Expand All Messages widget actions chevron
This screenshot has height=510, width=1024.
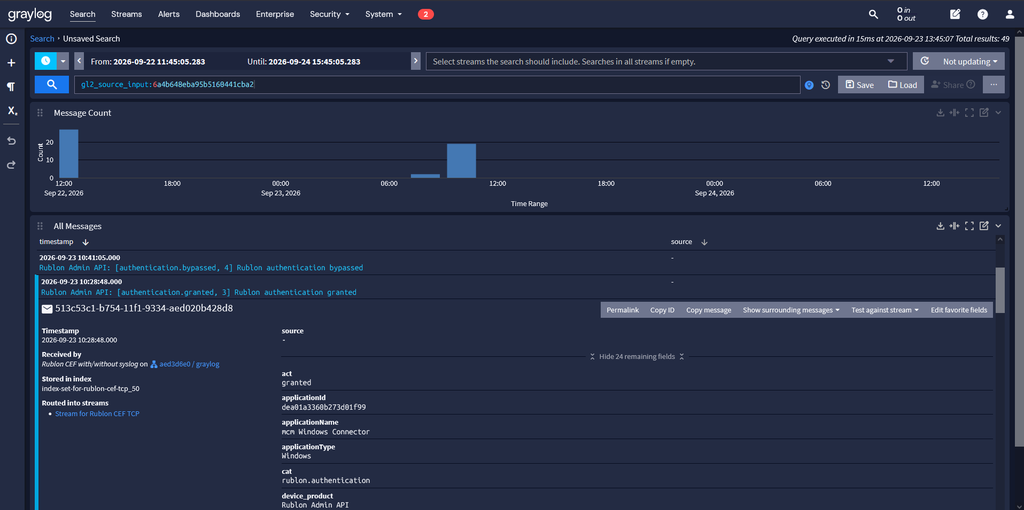tap(998, 226)
